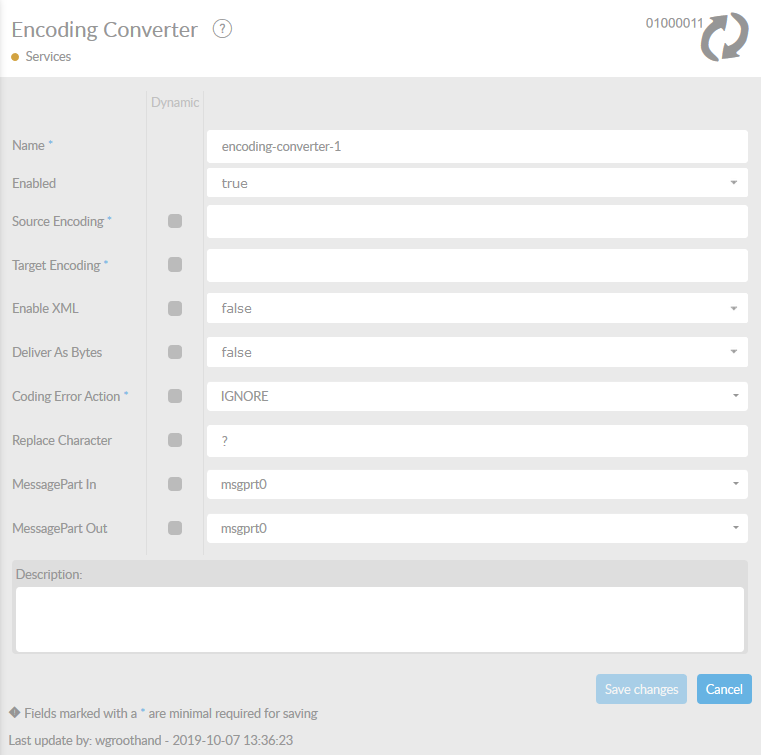Screen dimensions: 761x755
Task: Open the Coding Error Action dropdown
Action: point(477,396)
